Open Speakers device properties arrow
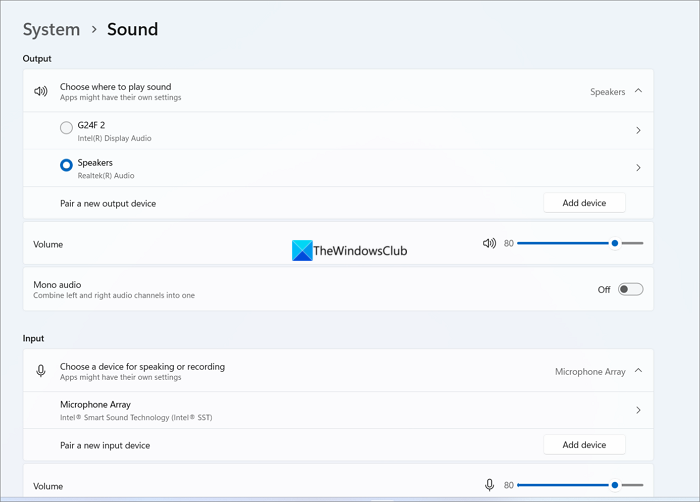Screen dimensions: 700x502 (638, 168)
